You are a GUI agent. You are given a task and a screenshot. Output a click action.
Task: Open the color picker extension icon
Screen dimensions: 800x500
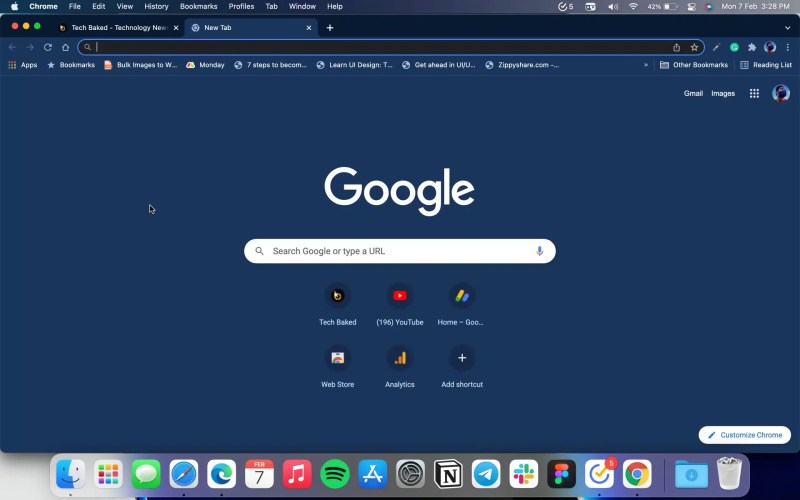(716, 47)
